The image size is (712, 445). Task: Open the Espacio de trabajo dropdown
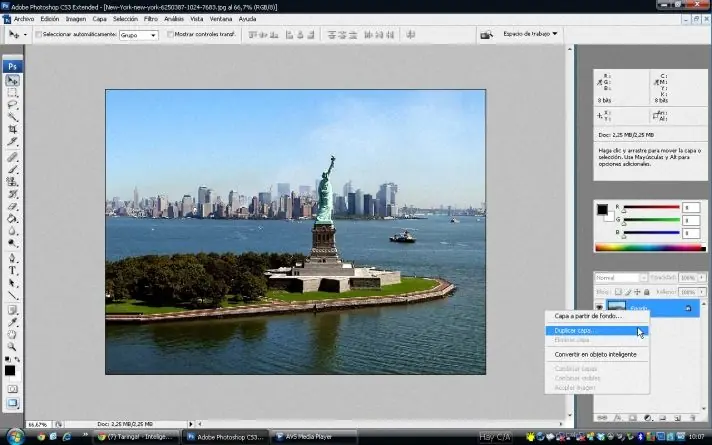[x=530, y=33]
